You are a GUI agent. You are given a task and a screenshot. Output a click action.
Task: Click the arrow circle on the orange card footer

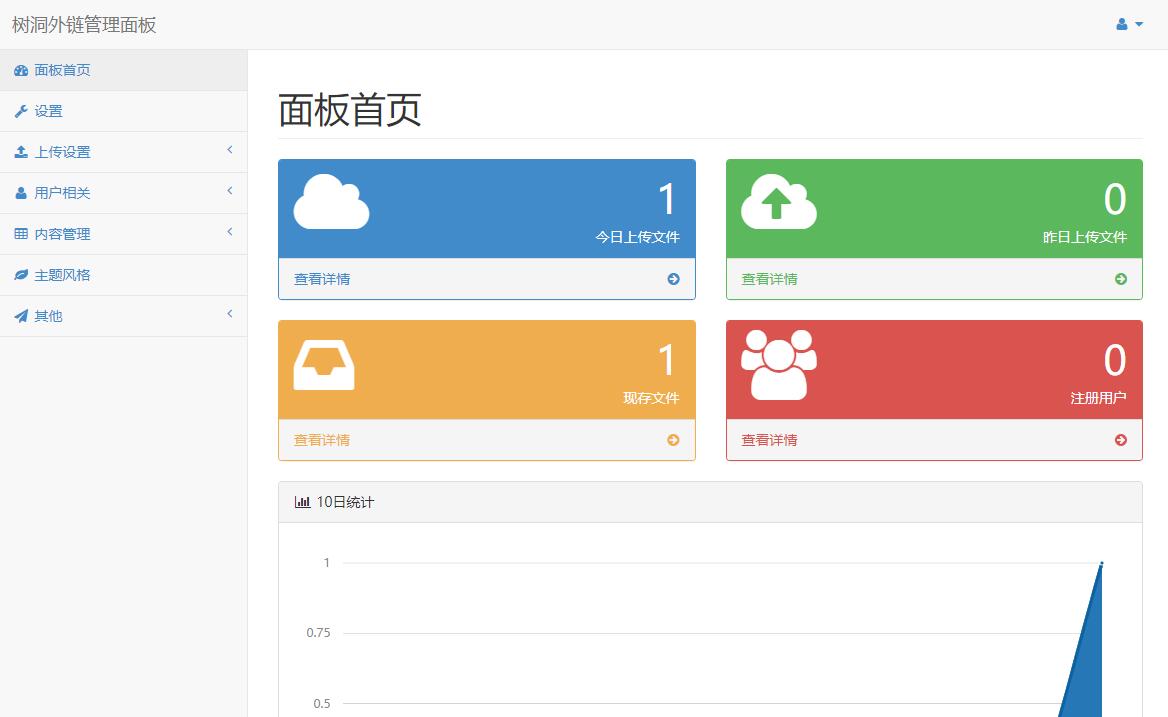pyautogui.click(x=673, y=440)
